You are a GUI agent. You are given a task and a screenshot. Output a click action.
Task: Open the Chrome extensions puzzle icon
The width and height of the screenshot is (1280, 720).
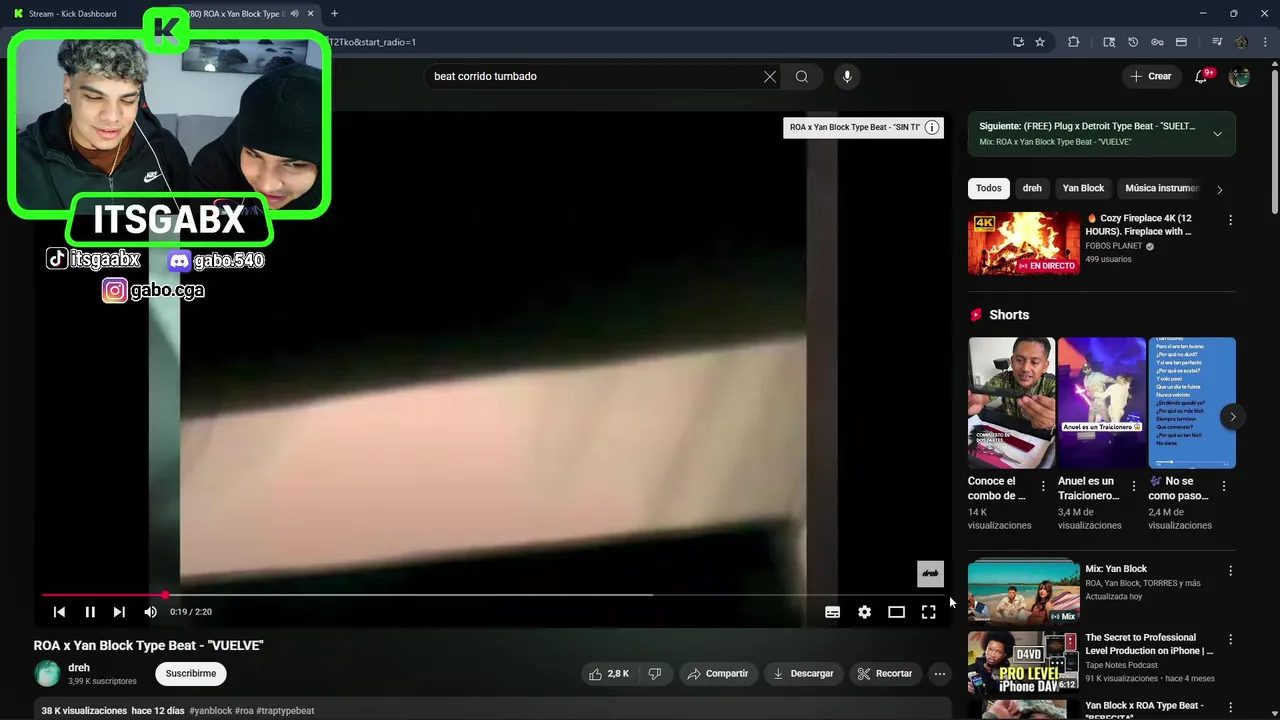[x=1073, y=42]
